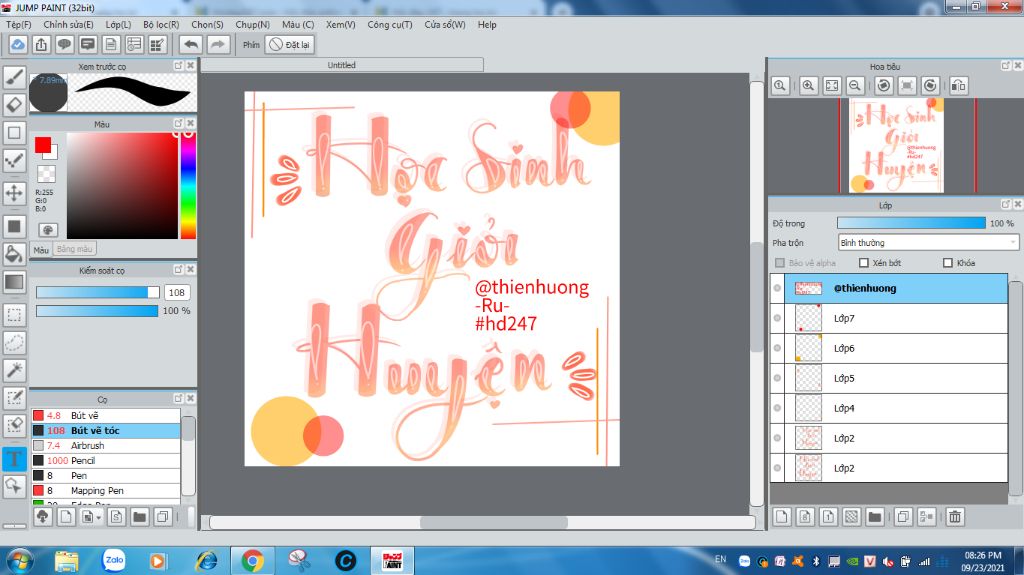Duplicate the layer using copy icon

[903, 517]
